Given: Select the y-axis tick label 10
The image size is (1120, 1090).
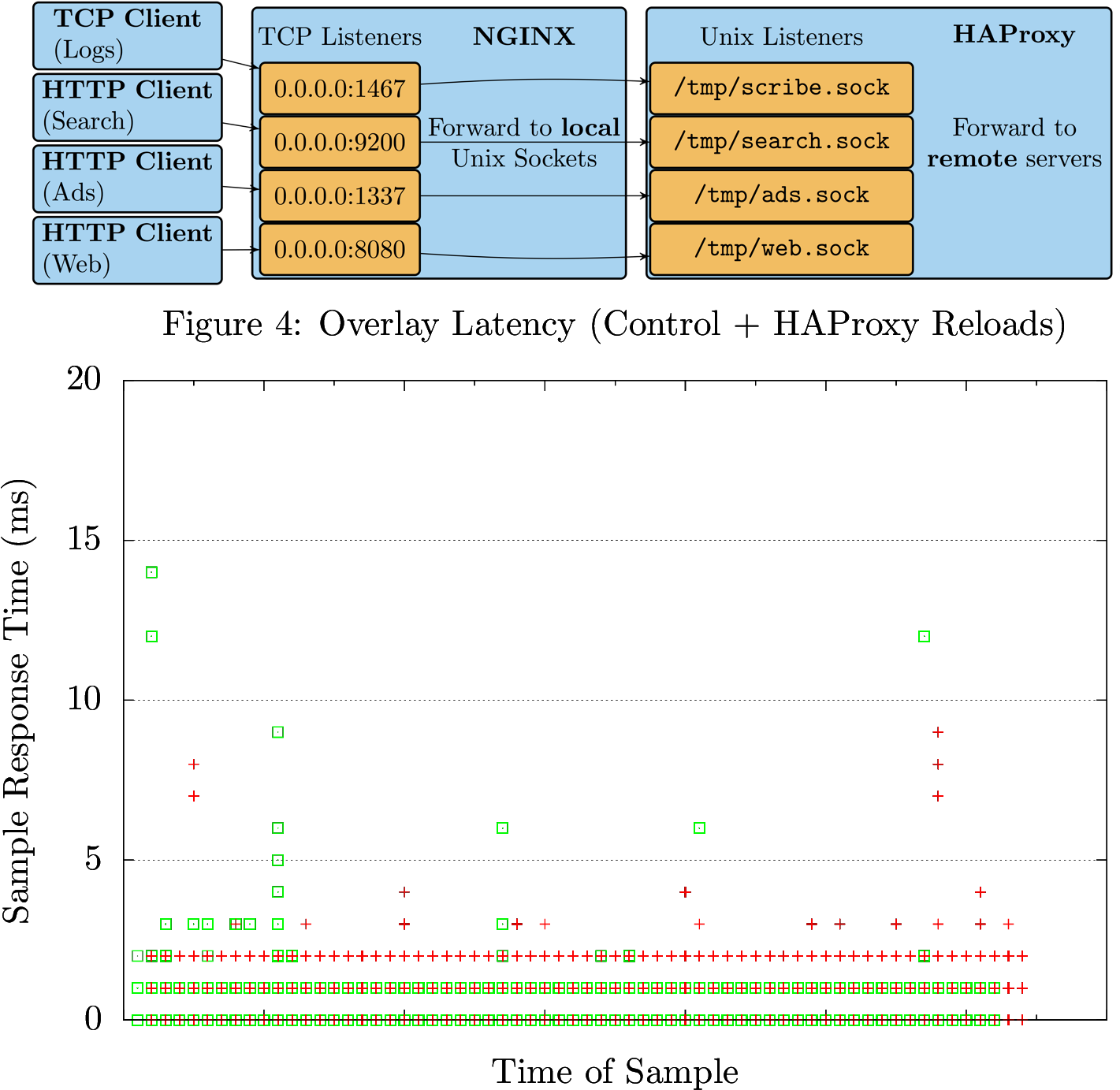Looking at the screenshot, I should coord(84,699).
